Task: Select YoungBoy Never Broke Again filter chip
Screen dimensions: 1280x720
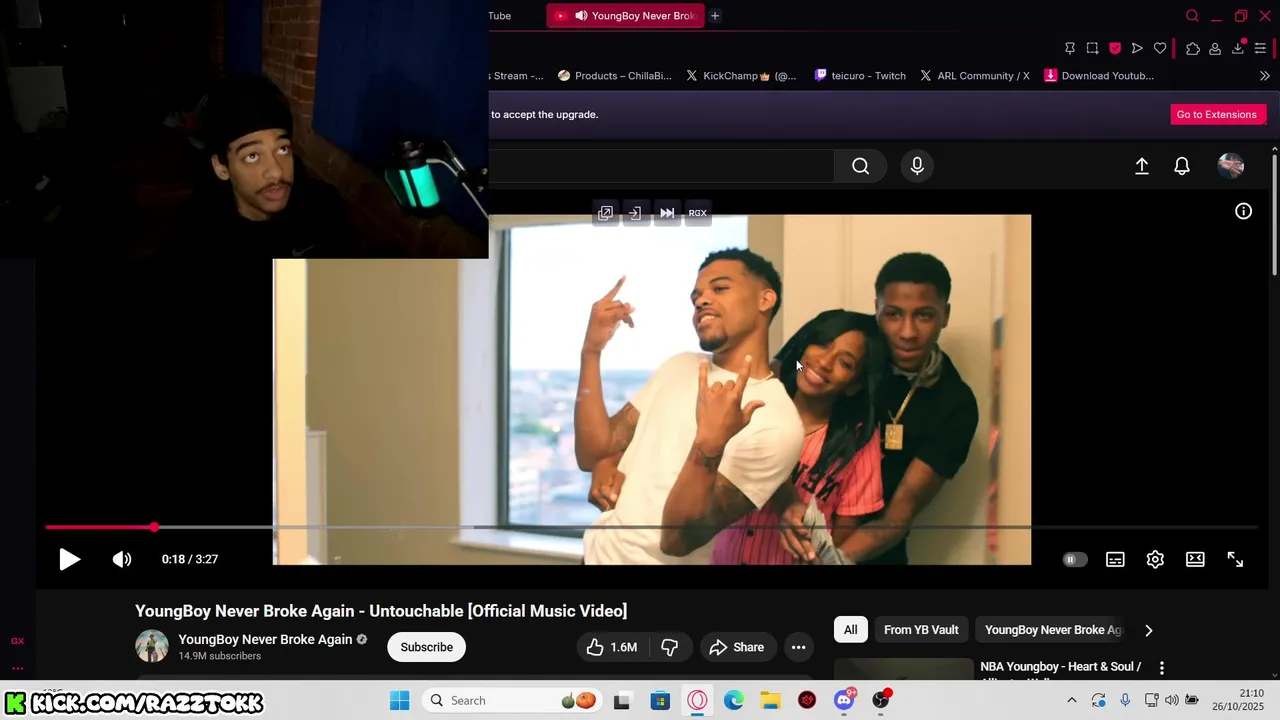Action: [1053, 630]
